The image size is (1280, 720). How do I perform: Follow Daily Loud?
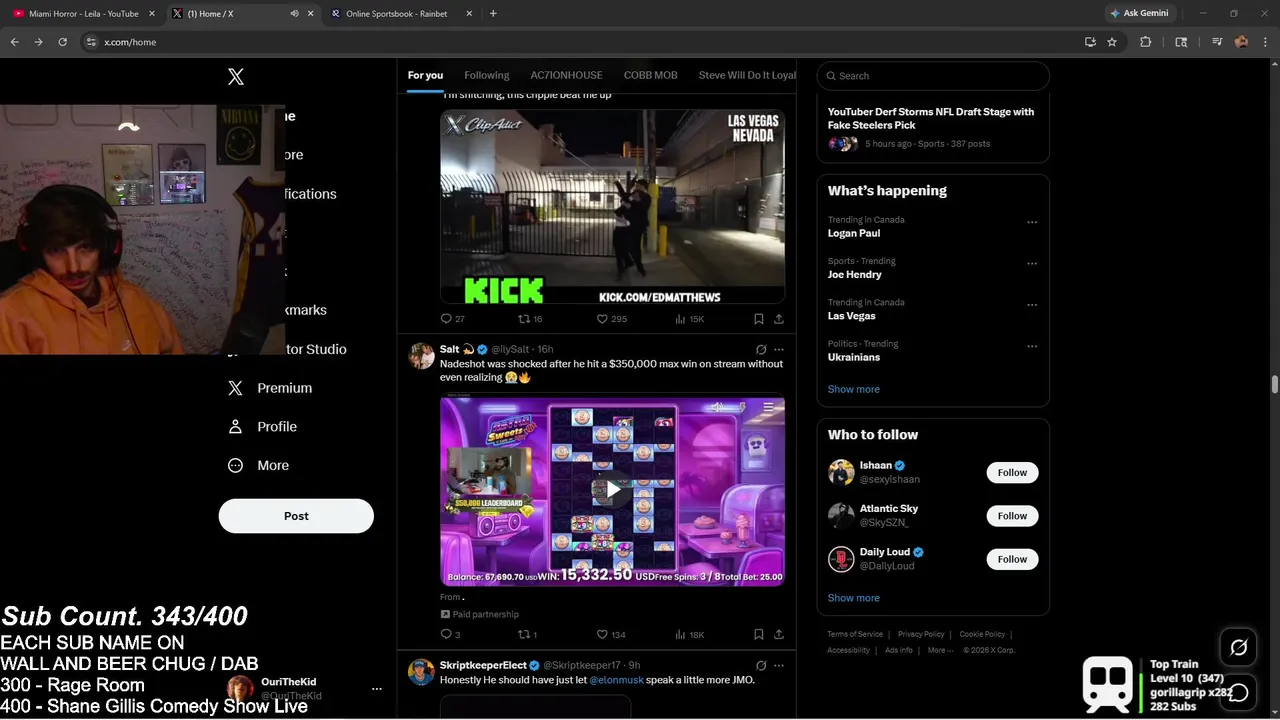pos(1012,559)
